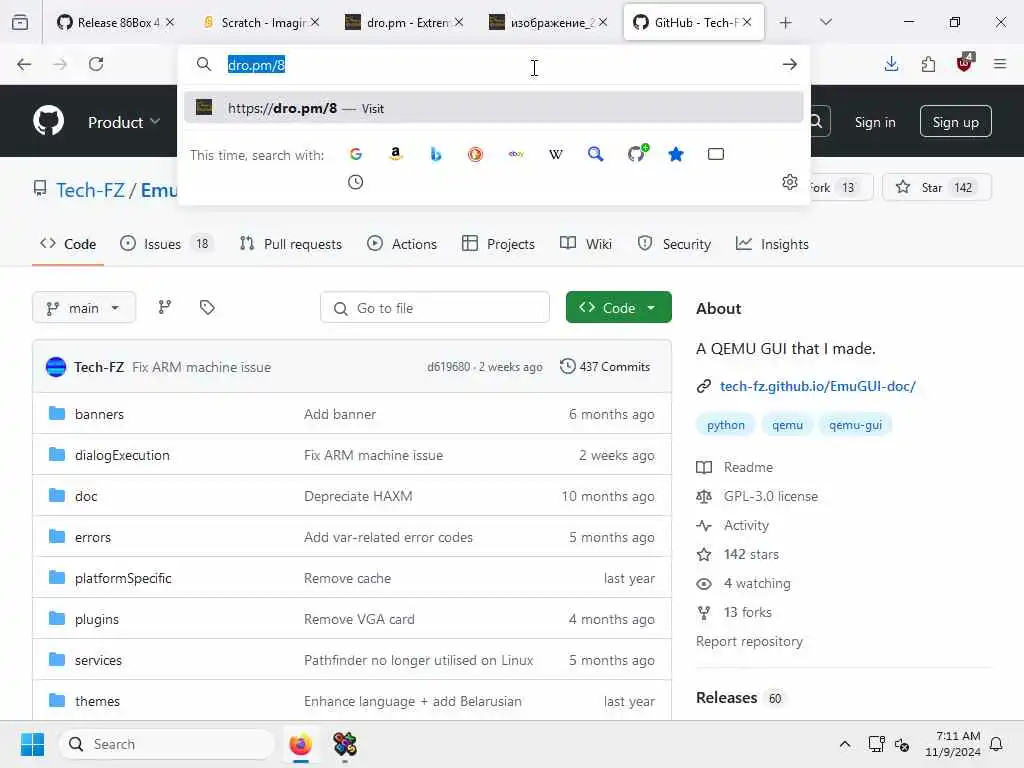The image size is (1024, 768).
Task: Go back to previous page
Action: tap(24, 64)
